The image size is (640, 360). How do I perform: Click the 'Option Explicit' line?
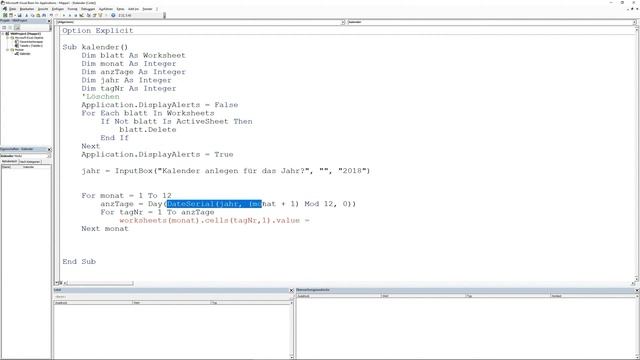(98, 31)
